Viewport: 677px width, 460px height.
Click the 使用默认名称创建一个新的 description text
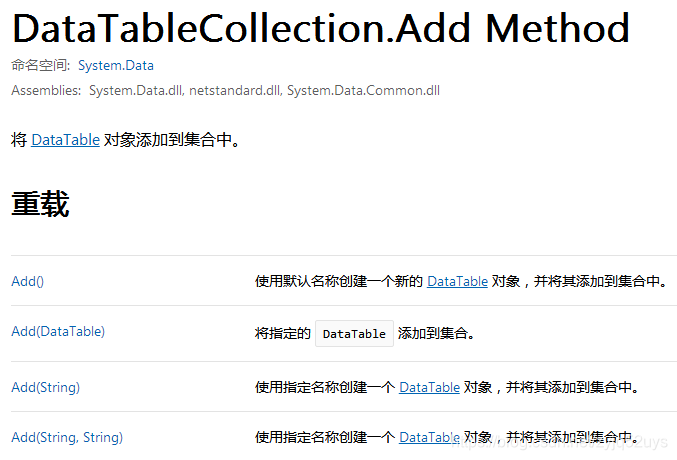[339, 282]
